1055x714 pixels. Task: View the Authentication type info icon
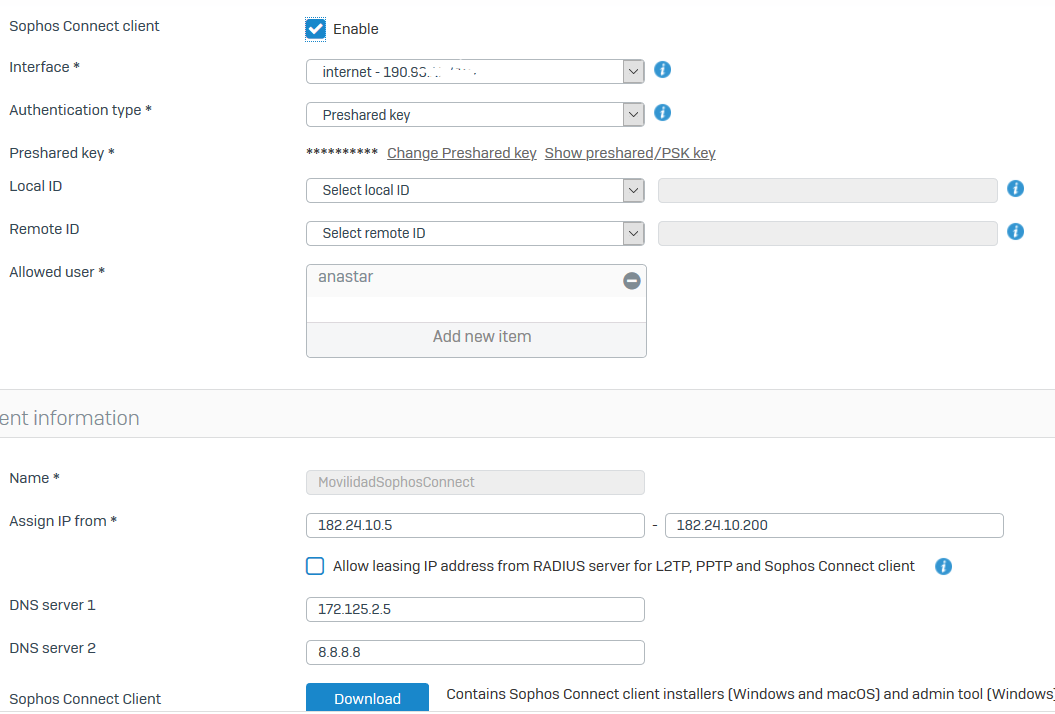click(x=662, y=113)
